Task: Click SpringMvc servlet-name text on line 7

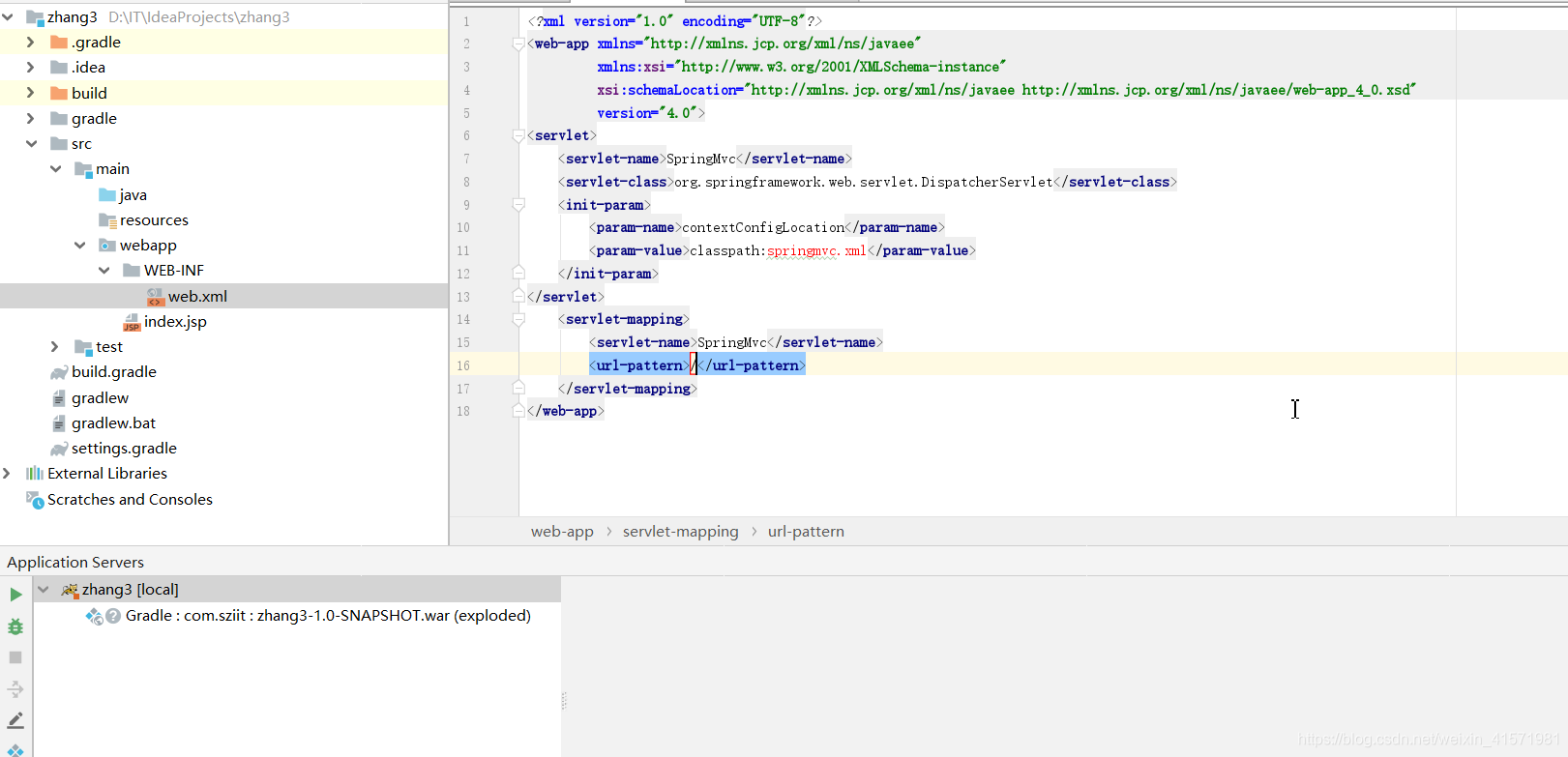Action: [701, 160]
